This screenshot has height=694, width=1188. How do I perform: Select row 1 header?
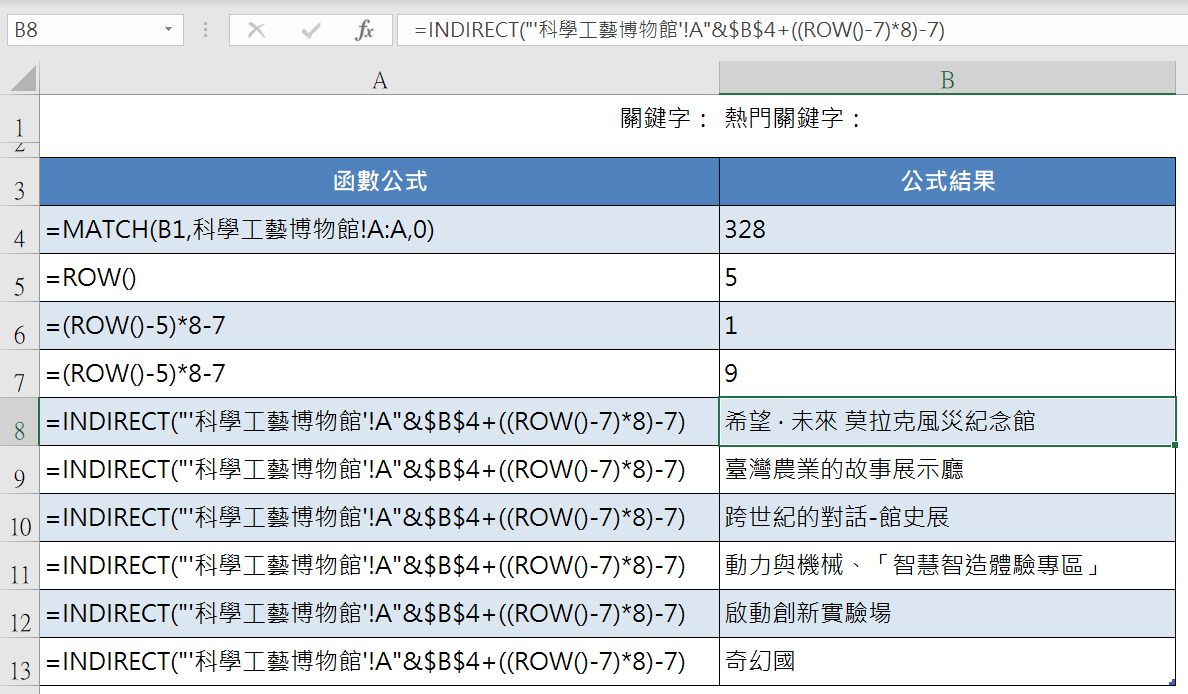pos(20,121)
